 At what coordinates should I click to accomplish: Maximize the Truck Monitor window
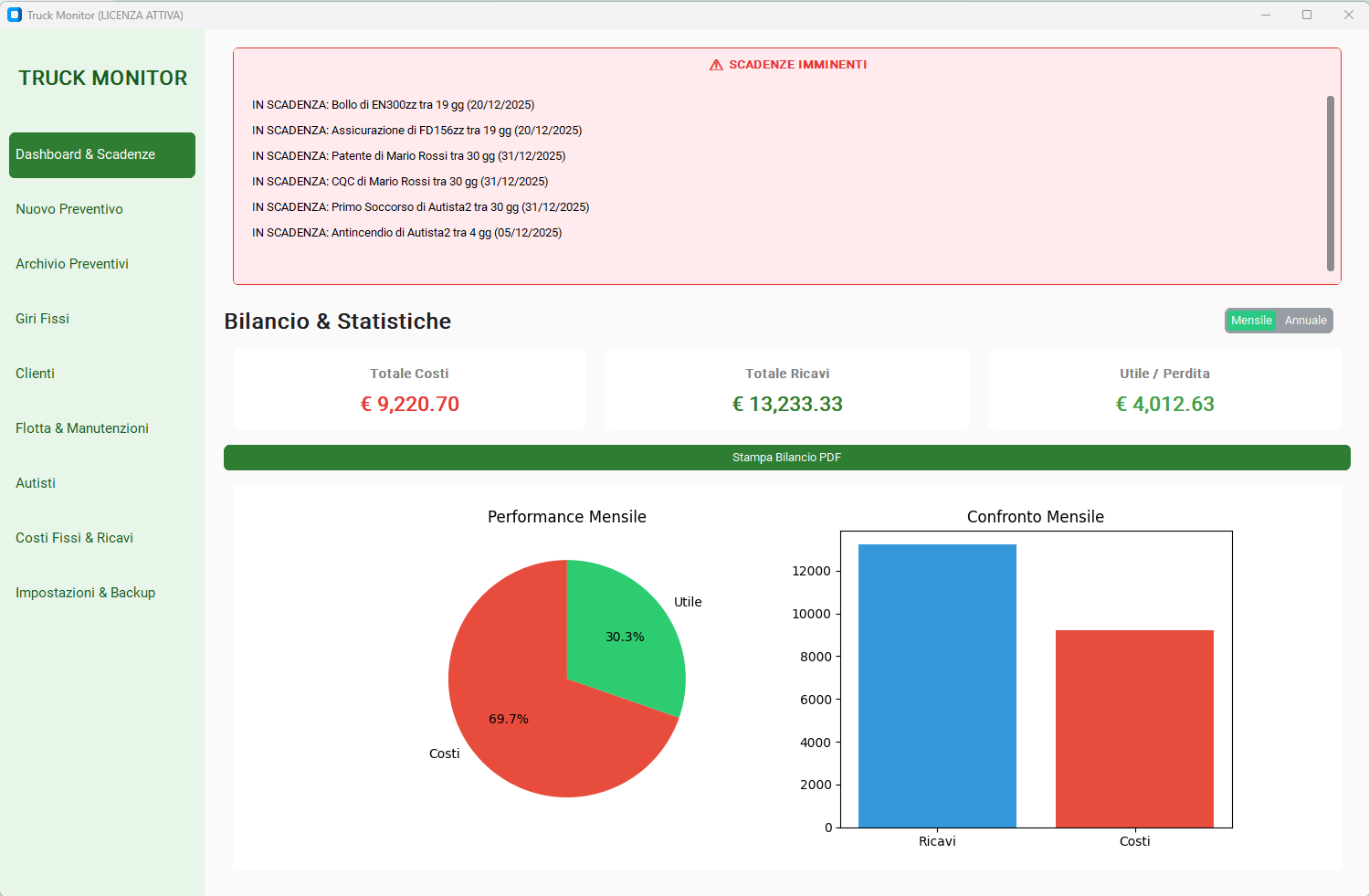coord(1307,15)
